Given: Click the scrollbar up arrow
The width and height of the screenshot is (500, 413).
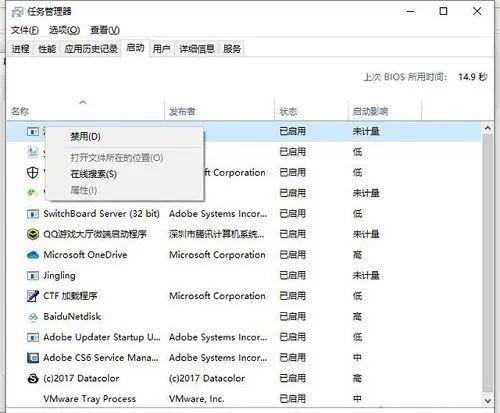Looking at the screenshot, I should (x=488, y=128).
